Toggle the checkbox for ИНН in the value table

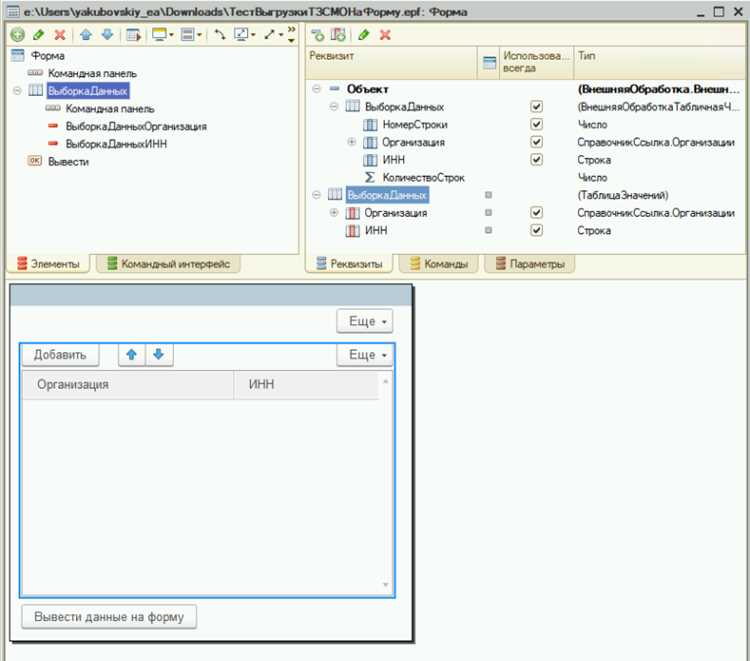[x=537, y=230]
